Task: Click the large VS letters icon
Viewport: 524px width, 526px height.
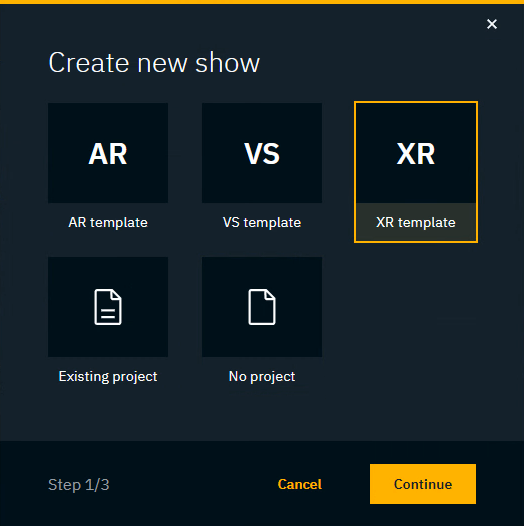Action: pos(262,154)
